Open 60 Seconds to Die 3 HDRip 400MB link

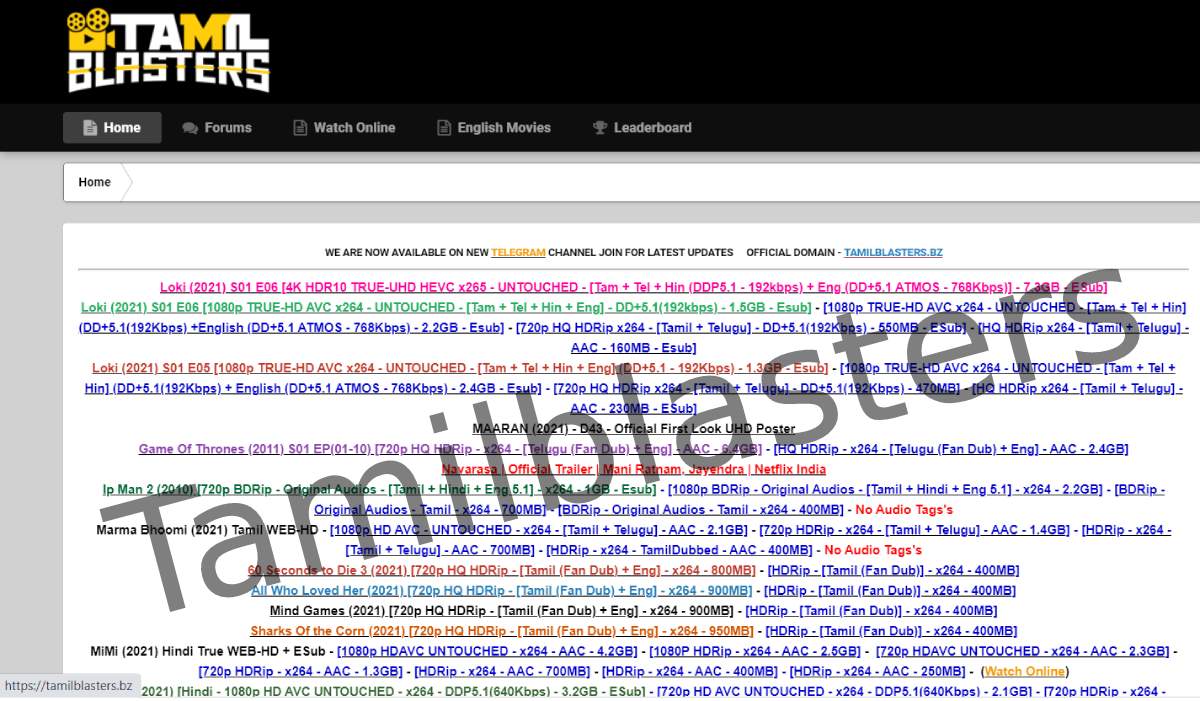tap(892, 570)
